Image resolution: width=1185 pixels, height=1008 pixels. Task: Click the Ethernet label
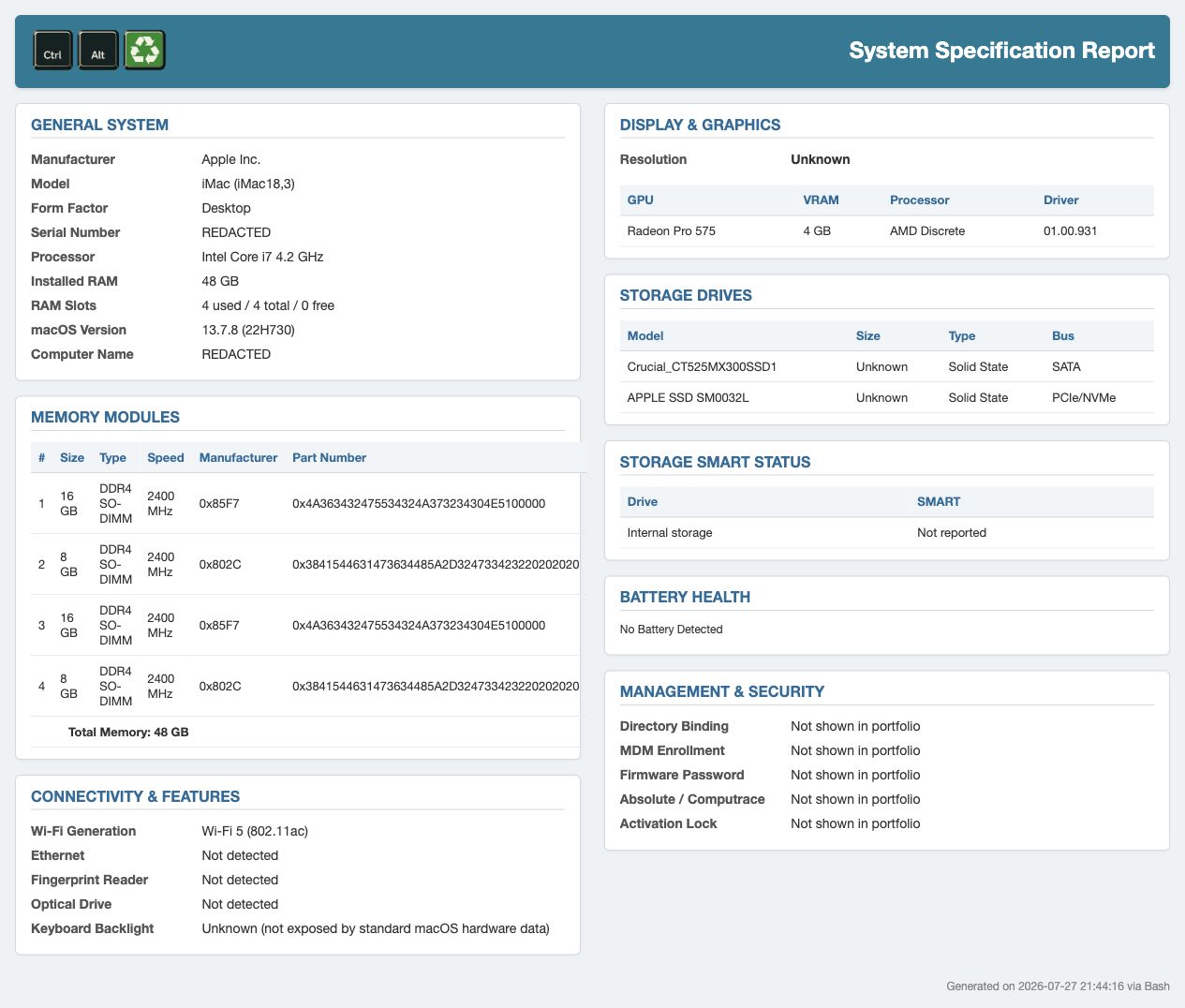point(57,855)
